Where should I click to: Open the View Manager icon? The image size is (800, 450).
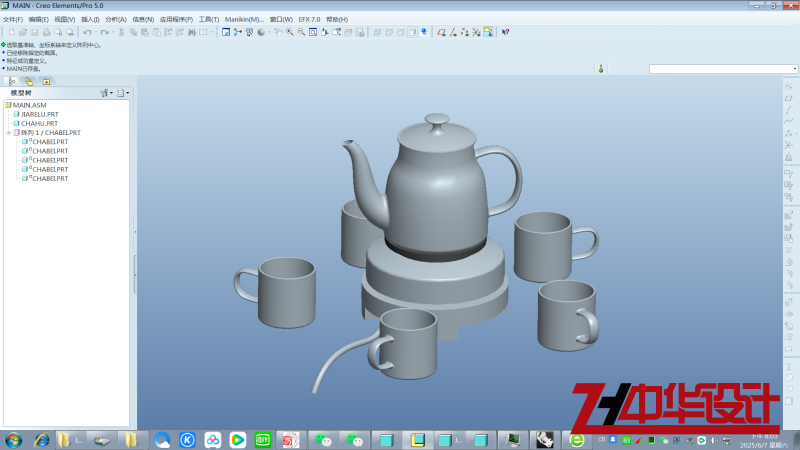click(360, 32)
